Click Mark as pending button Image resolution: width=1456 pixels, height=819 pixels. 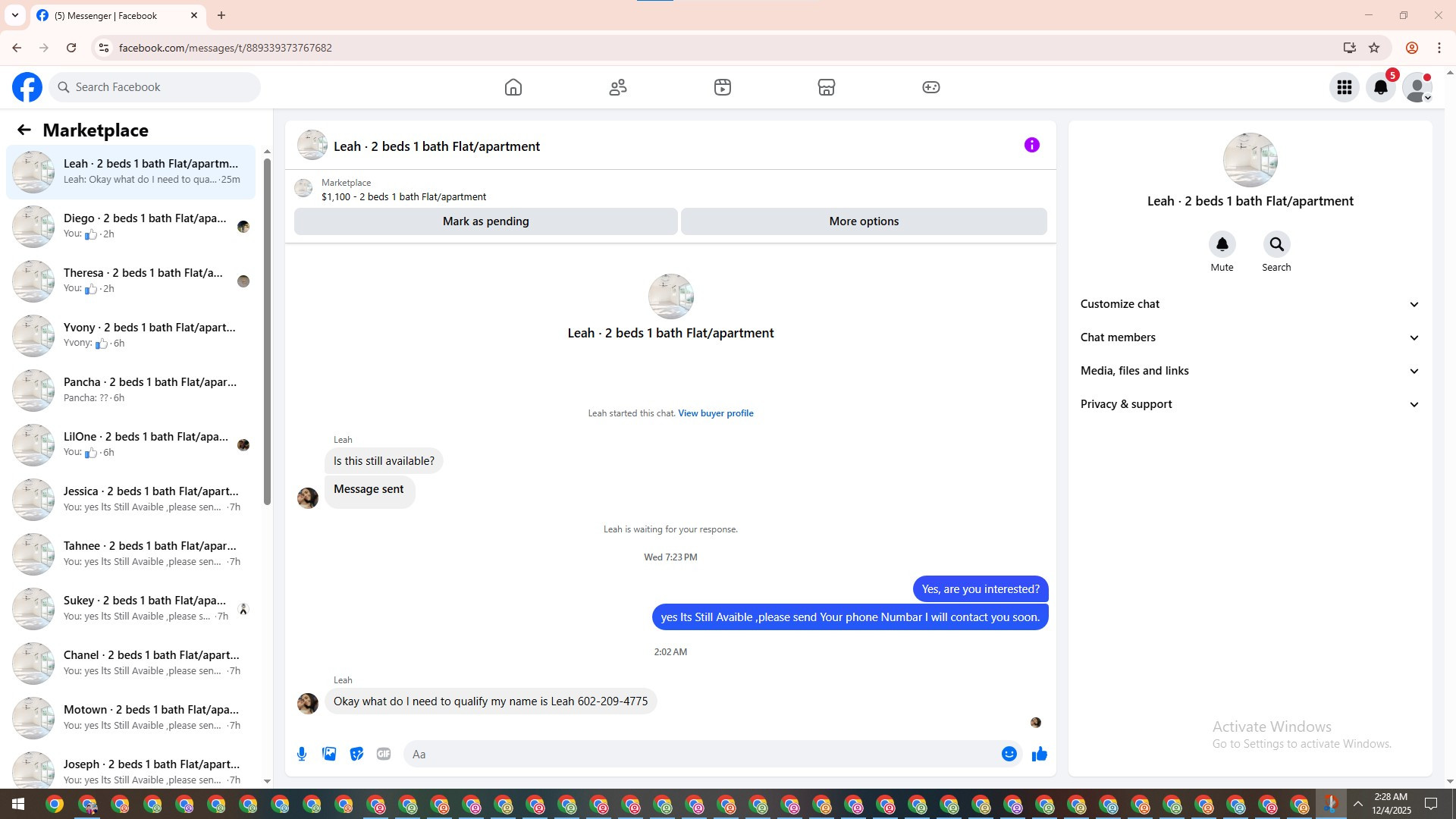pos(485,221)
